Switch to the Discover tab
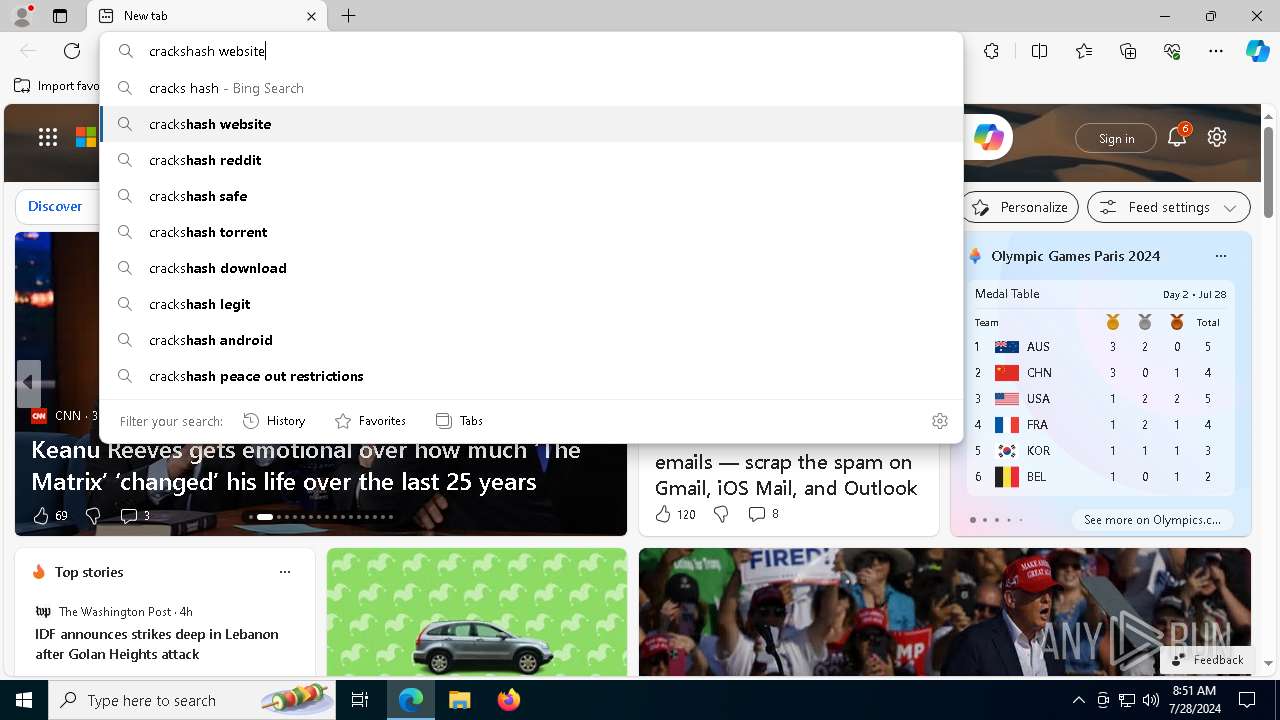 pyautogui.click(x=55, y=206)
